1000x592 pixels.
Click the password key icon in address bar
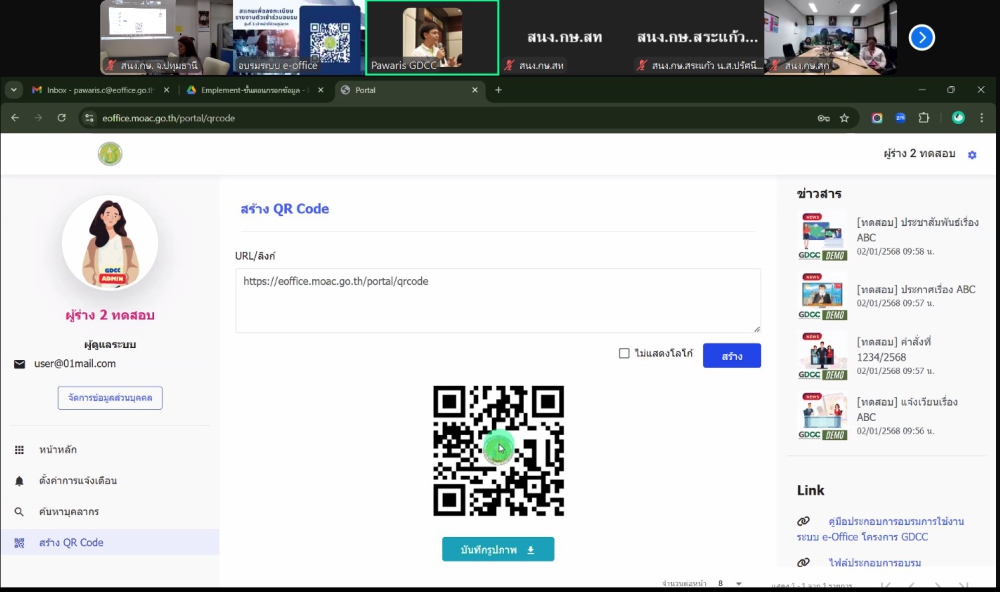[x=823, y=118]
